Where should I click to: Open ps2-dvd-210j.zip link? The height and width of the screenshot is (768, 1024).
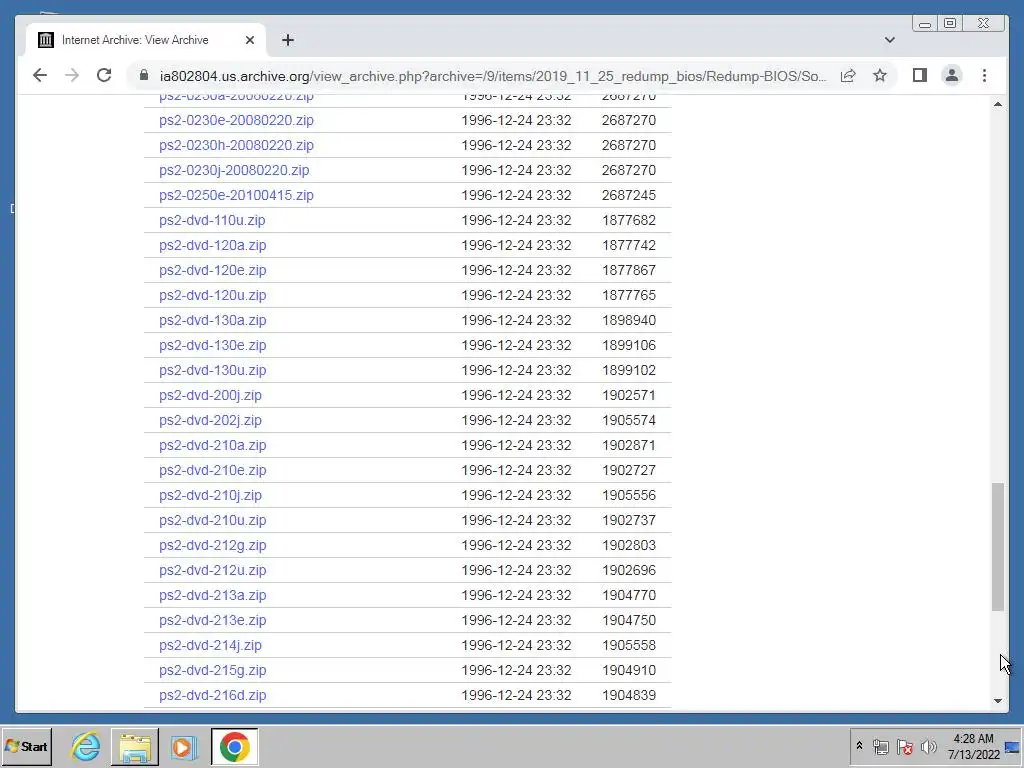click(x=210, y=495)
